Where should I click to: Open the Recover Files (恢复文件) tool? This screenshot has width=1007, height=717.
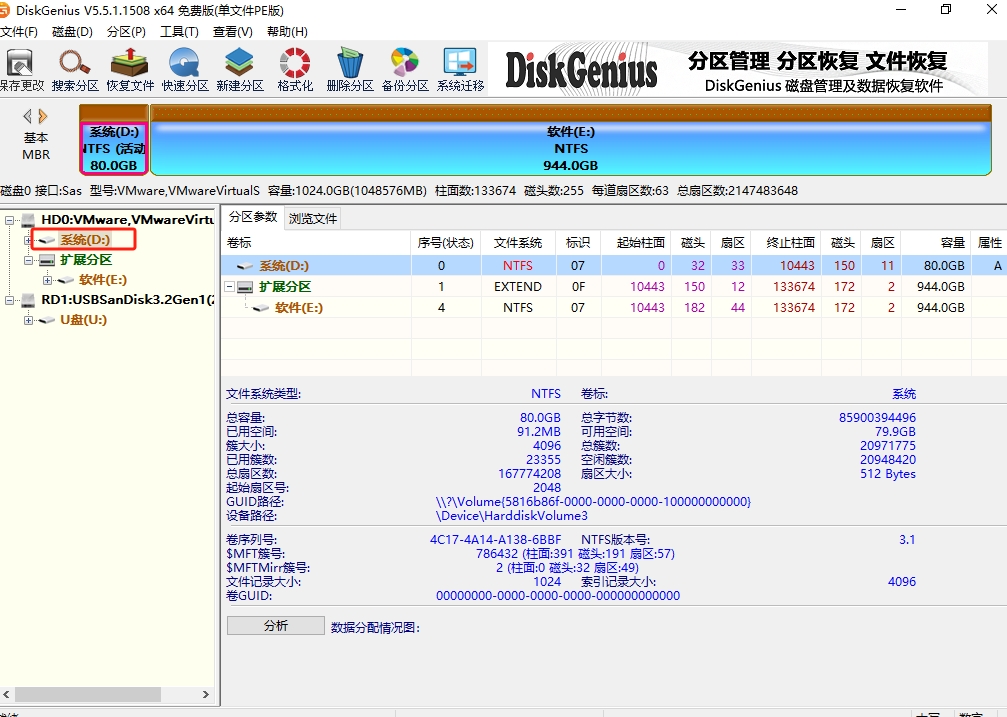(130, 69)
